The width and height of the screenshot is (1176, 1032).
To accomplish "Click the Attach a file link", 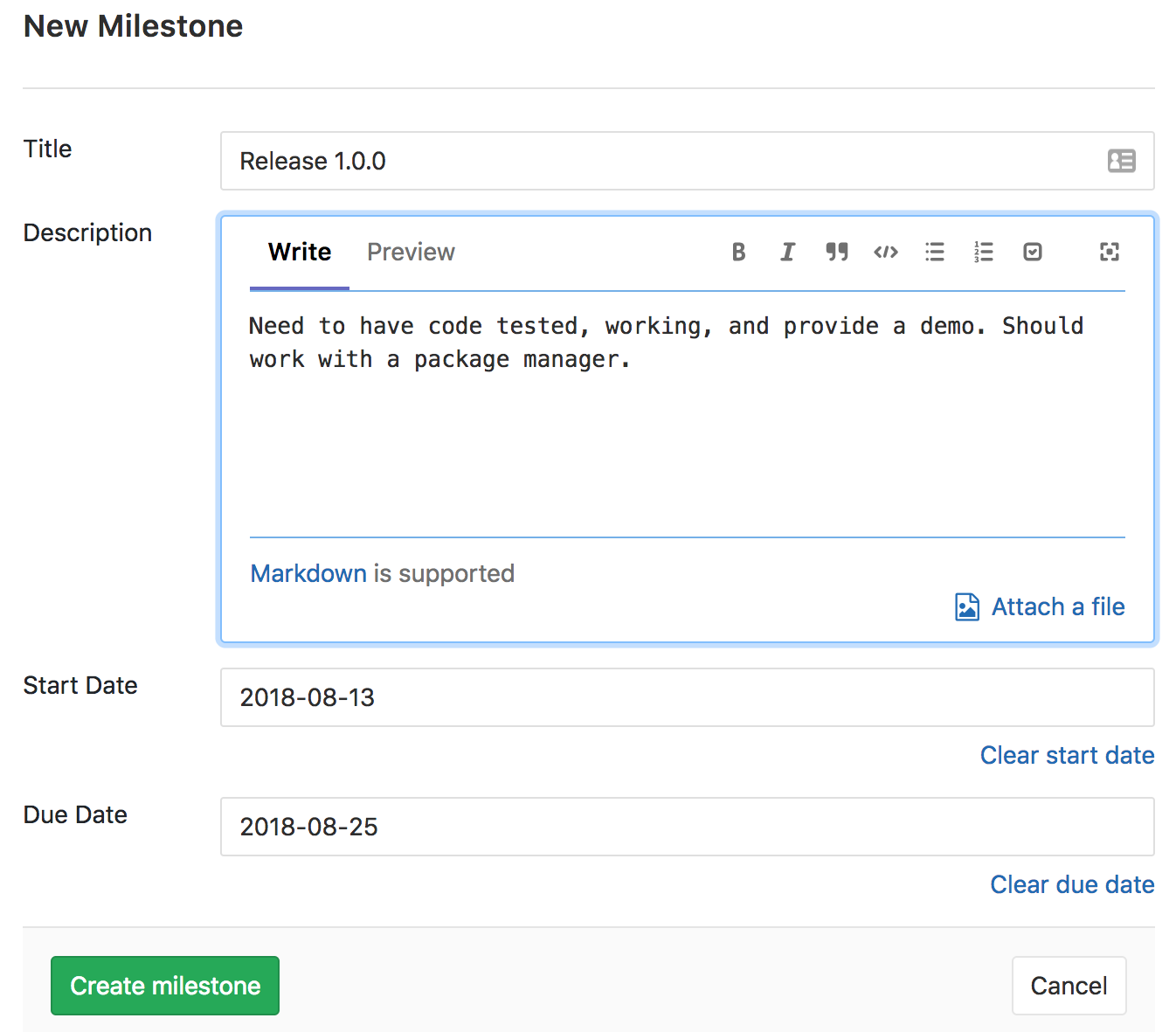I will 1058,606.
